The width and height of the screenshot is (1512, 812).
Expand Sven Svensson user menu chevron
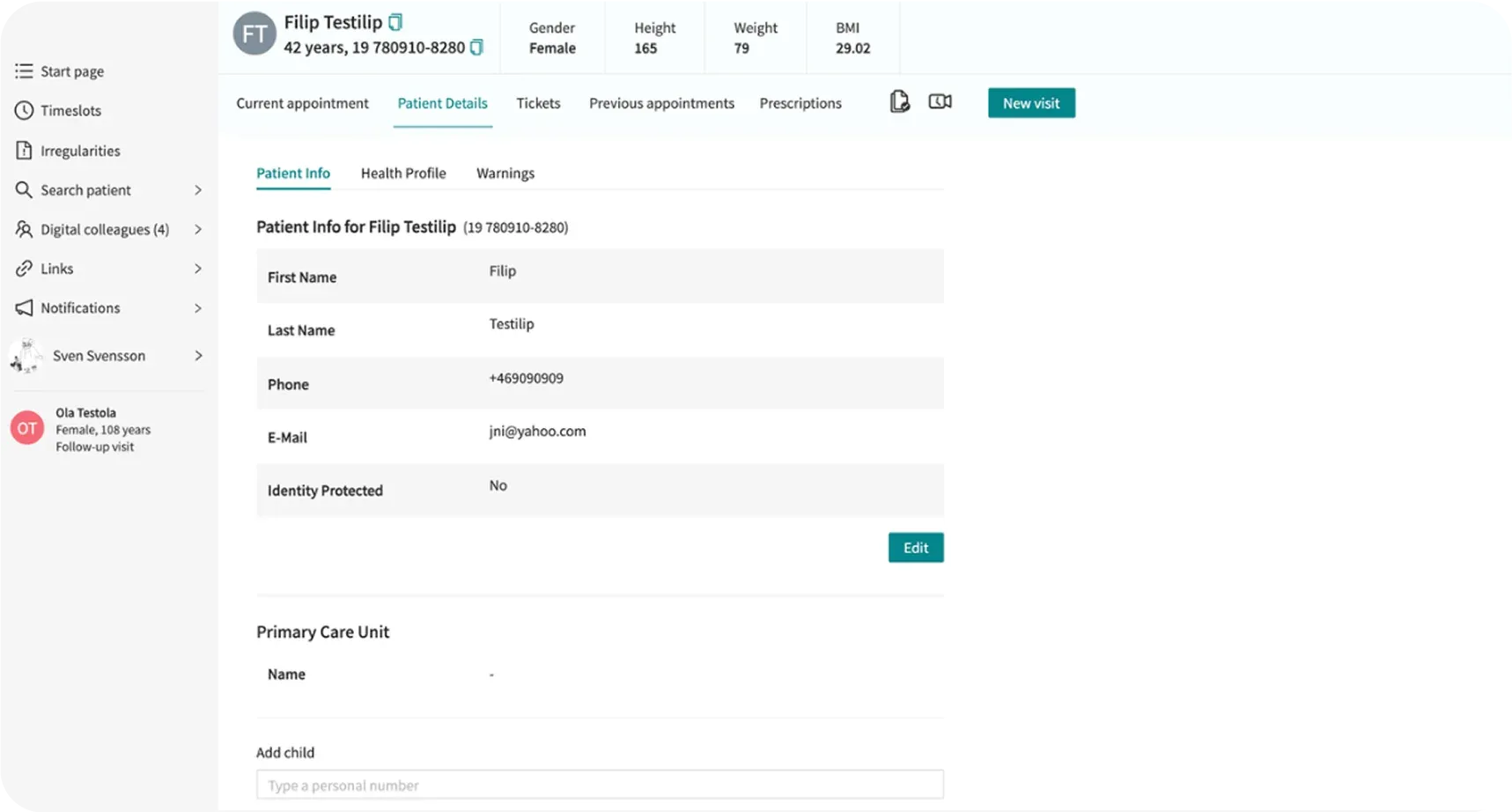click(x=198, y=356)
